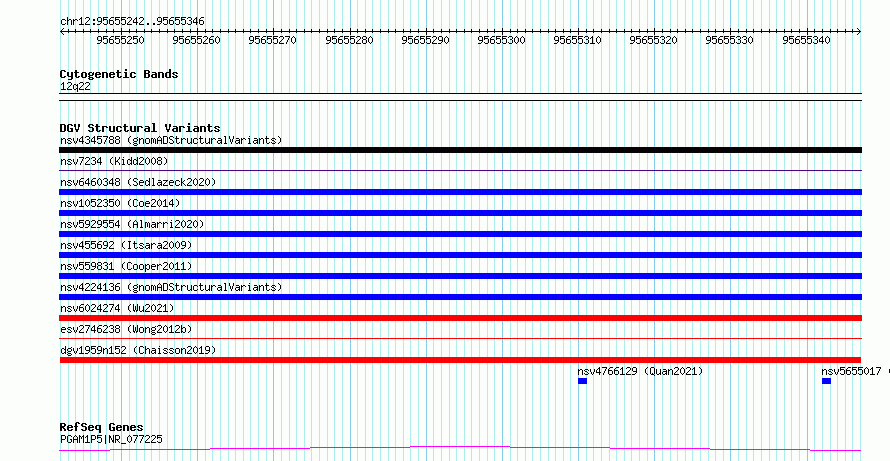Click the magenta PGAM1P5 gene line
The image size is (890, 461).
[x=460, y=449]
